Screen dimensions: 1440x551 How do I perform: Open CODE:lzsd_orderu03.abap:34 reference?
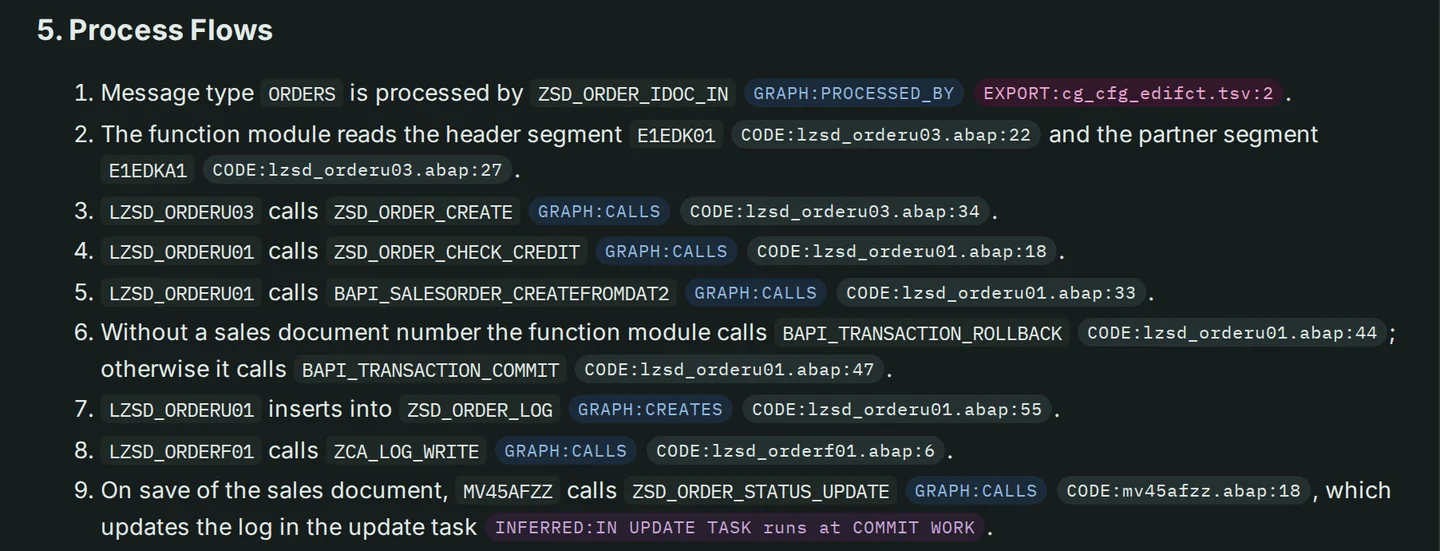pos(834,212)
